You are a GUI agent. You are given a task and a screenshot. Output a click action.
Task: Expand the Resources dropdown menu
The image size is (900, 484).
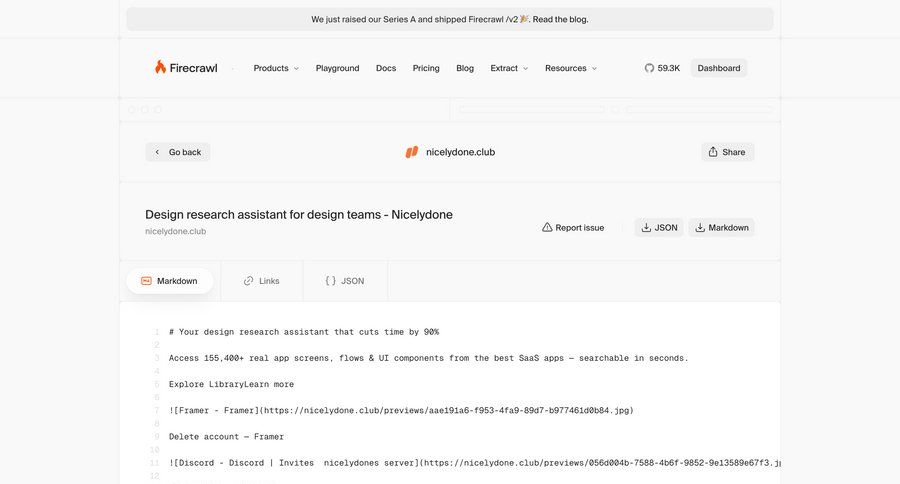point(570,68)
